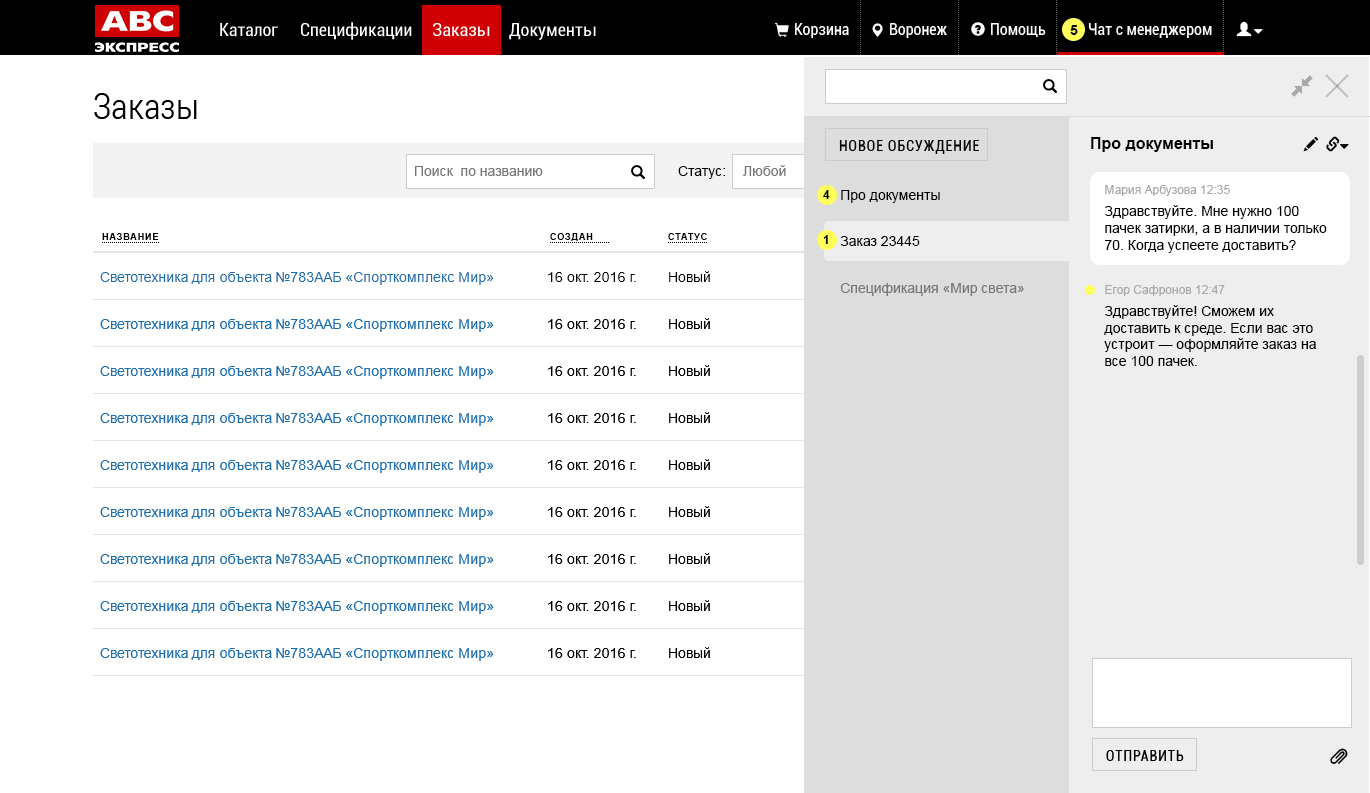Image resolution: width=1370 pixels, height=793 pixels.
Task: Send the message with ОТПРАВИТЬ
Action: click(x=1144, y=755)
